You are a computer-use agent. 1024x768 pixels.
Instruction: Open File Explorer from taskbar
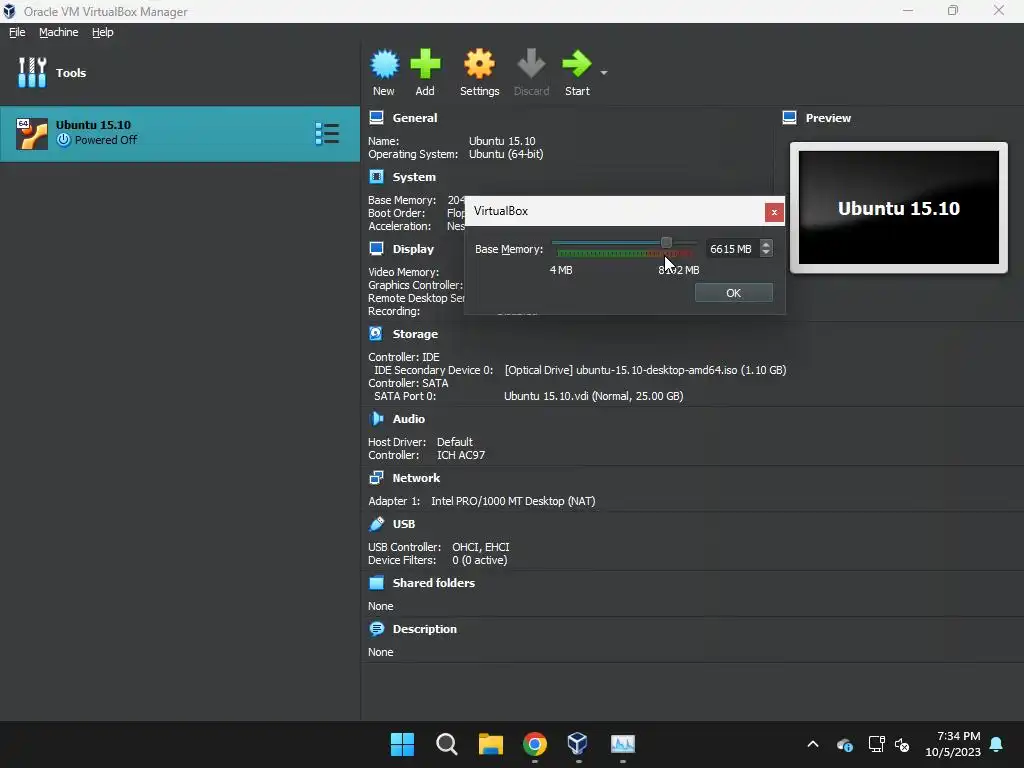click(490, 744)
